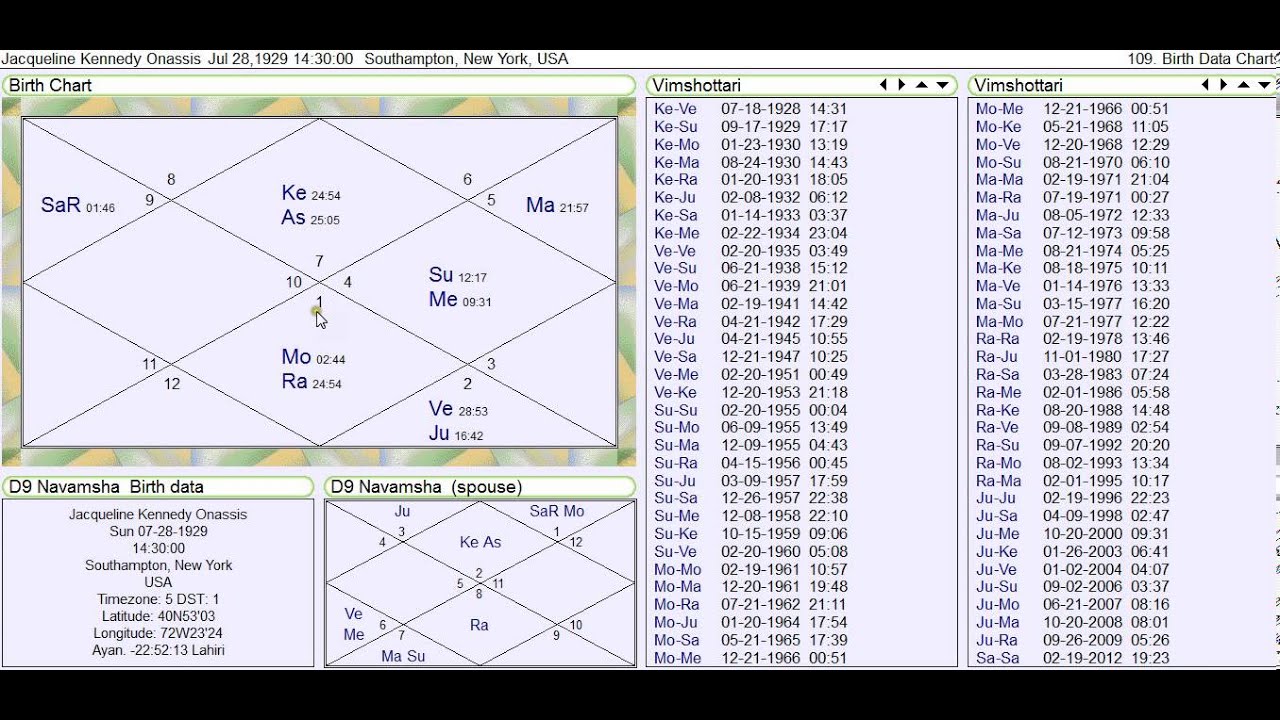Open the D9 Navamsha (spouse) header

click(480, 487)
